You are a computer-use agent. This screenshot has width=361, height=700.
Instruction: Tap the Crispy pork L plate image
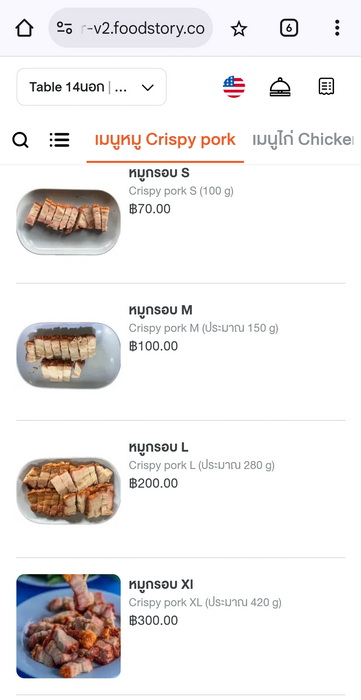click(x=68, y=491)
